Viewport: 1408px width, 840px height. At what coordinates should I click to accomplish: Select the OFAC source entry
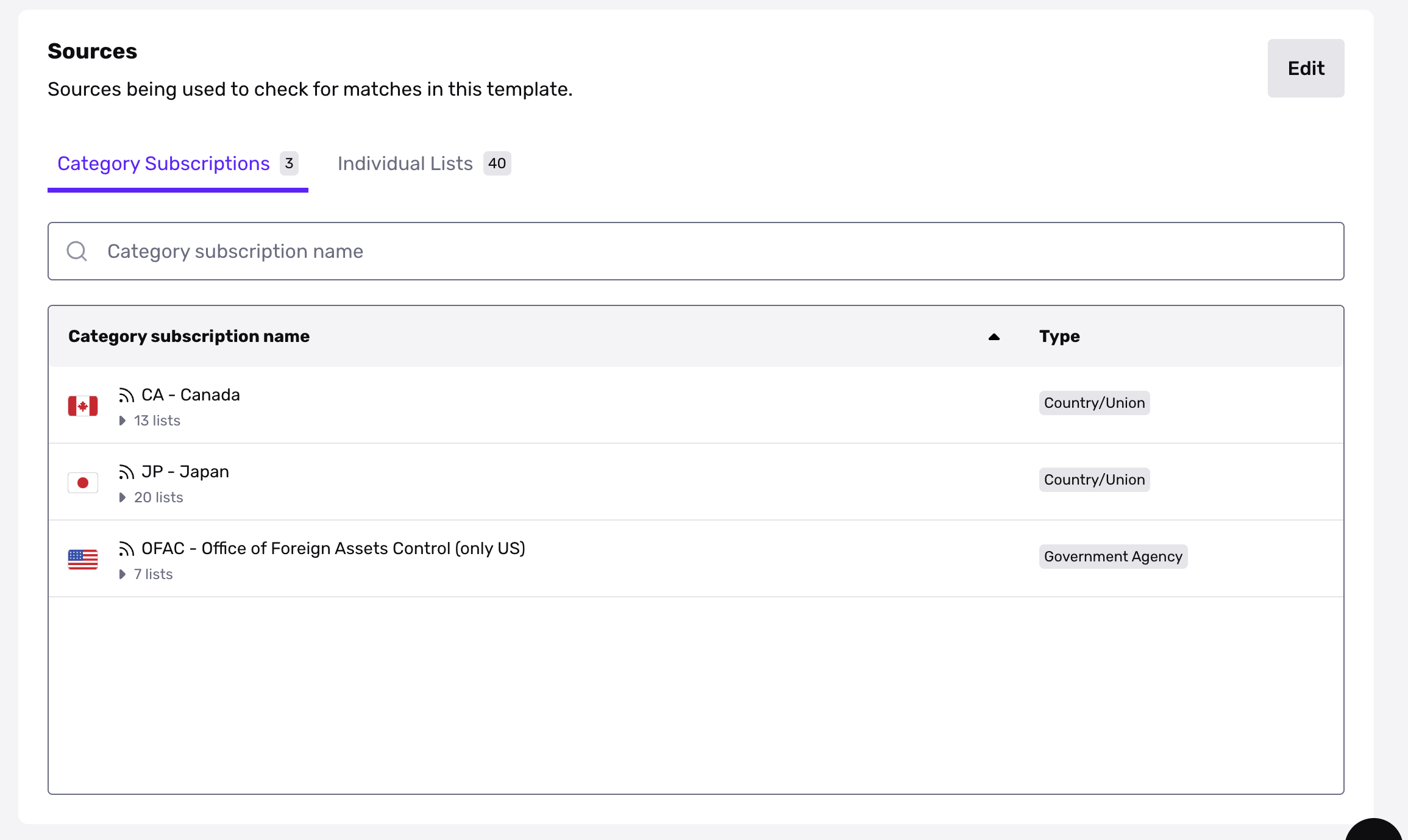tap(333, 549)
